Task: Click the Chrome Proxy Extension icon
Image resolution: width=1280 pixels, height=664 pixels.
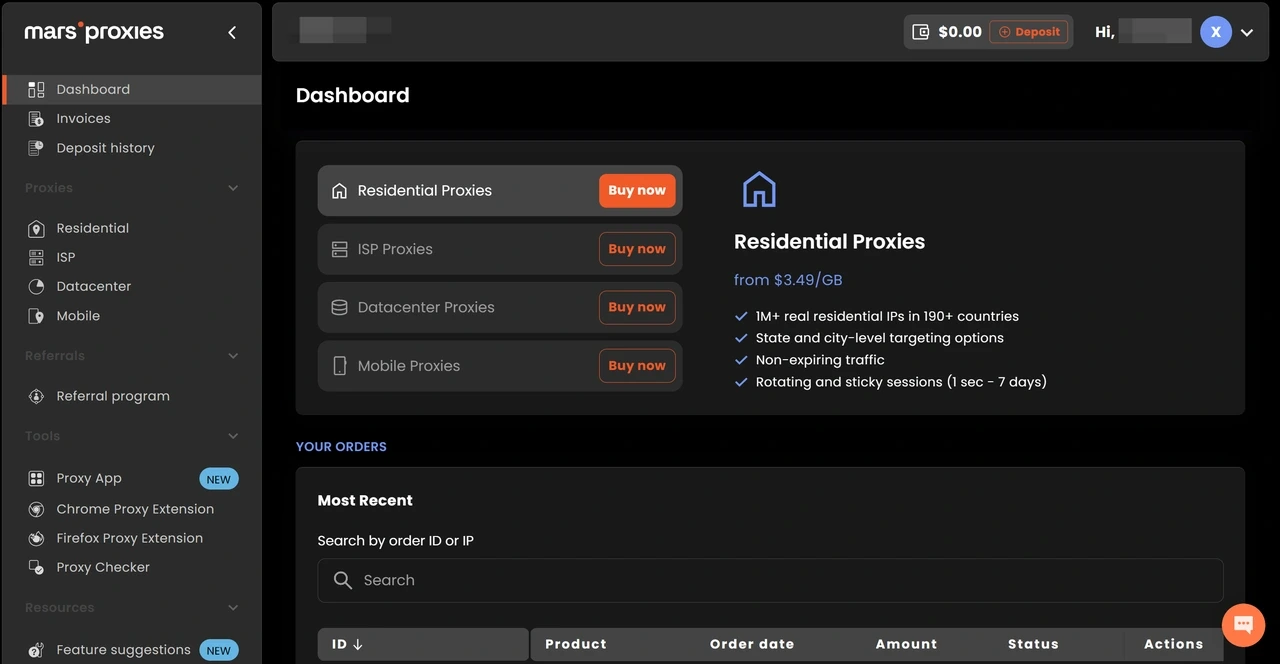Action: (36, 509)
